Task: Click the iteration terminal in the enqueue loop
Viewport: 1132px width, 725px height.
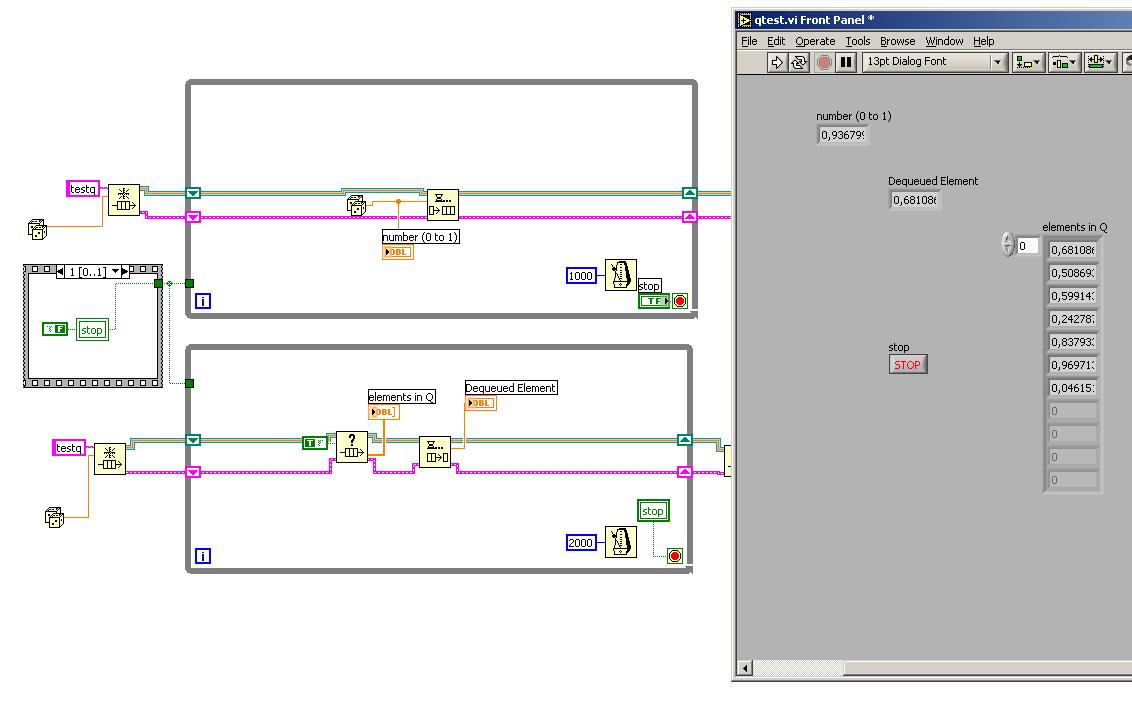Action: 203,301
